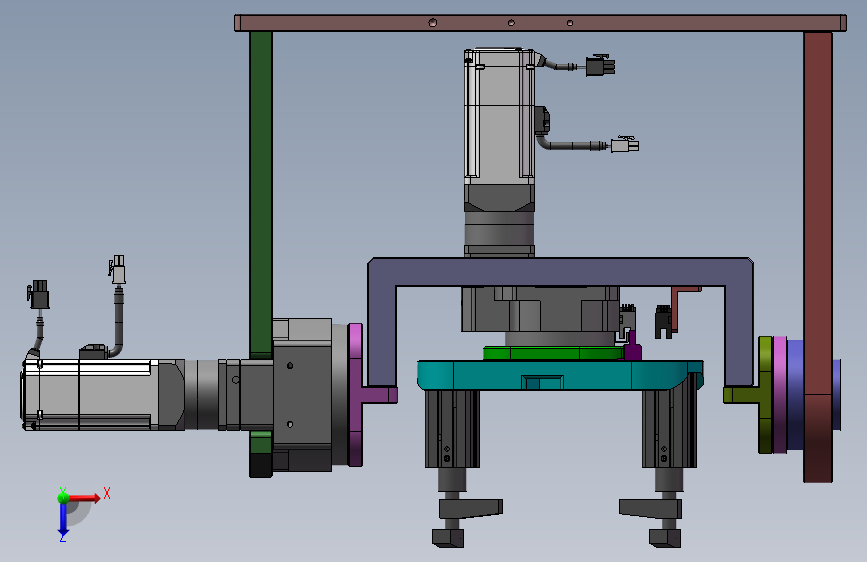Click the blue Z axis arrow of the triad
The width and height of the screenshot is (867, 562).
pyautogui.click(x=63, y=518)
